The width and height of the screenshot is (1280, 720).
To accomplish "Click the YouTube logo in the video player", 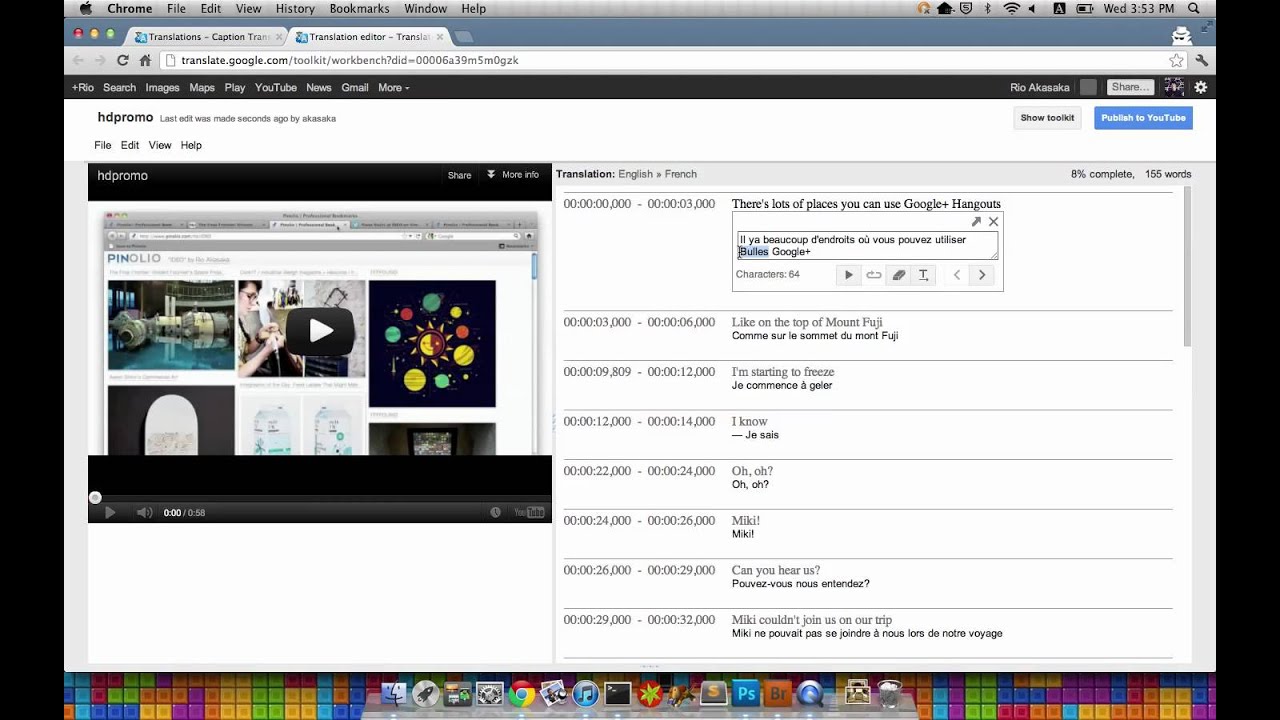I will click(x=529, y=512).
